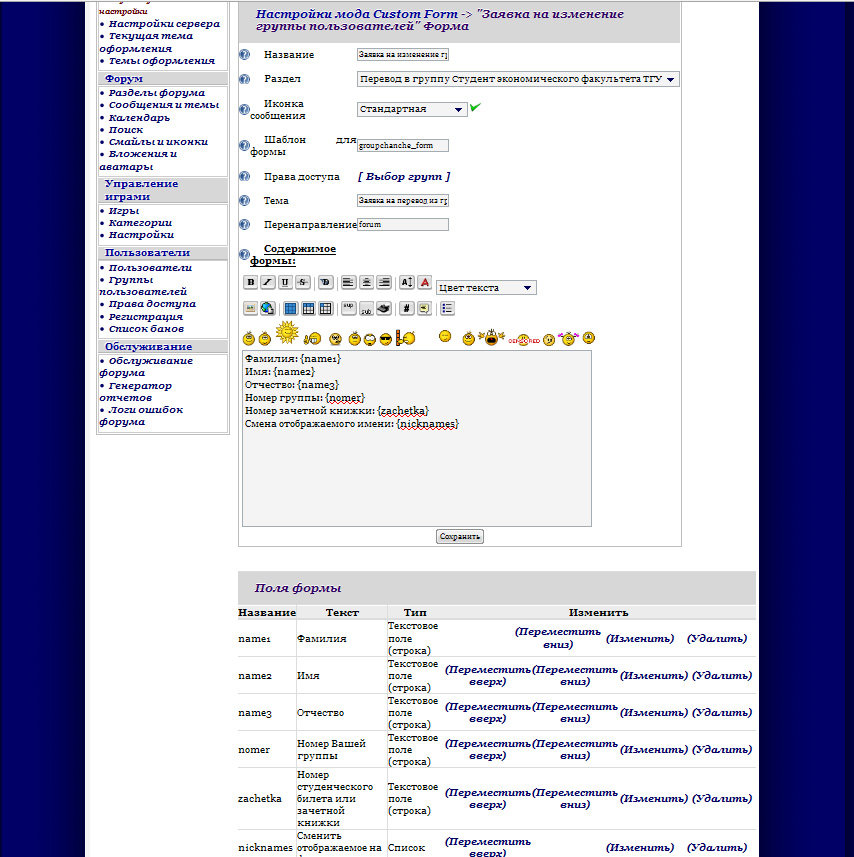This screenshot has height=857, width=854.
Task: Click the Содержимое формы heading
Action: click(293, 255)
